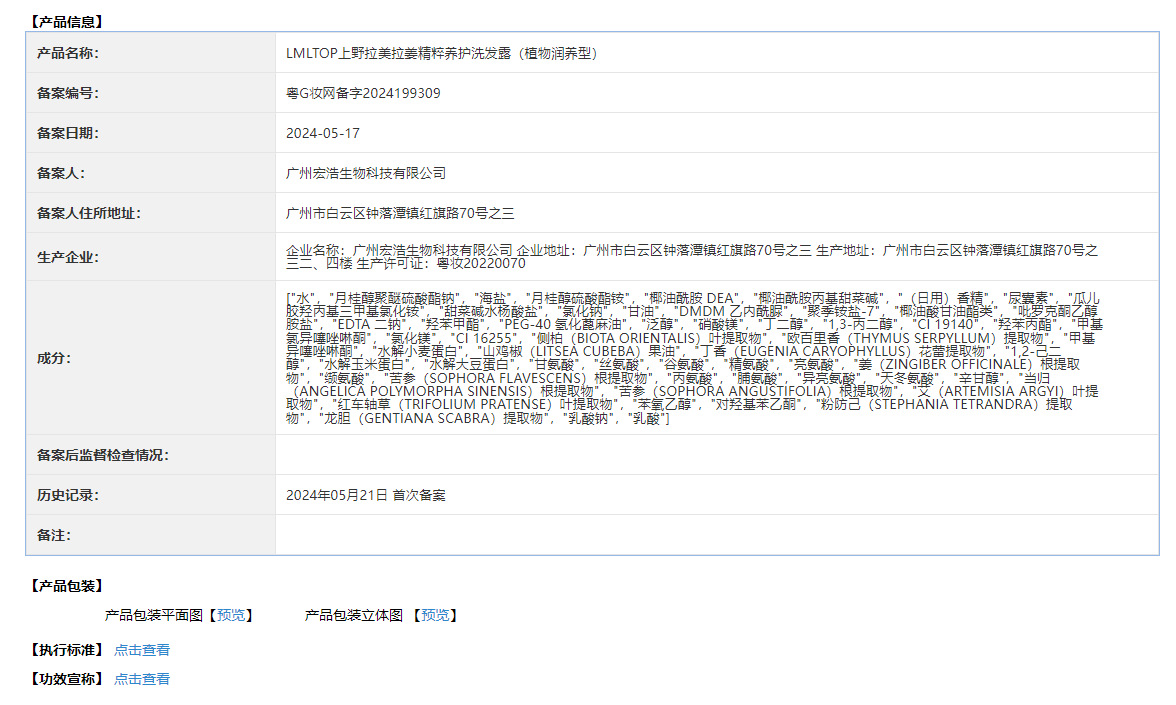Click the 产品包装立体图 label
This screenshot has width=1176, height=705.
click(353, 615)
